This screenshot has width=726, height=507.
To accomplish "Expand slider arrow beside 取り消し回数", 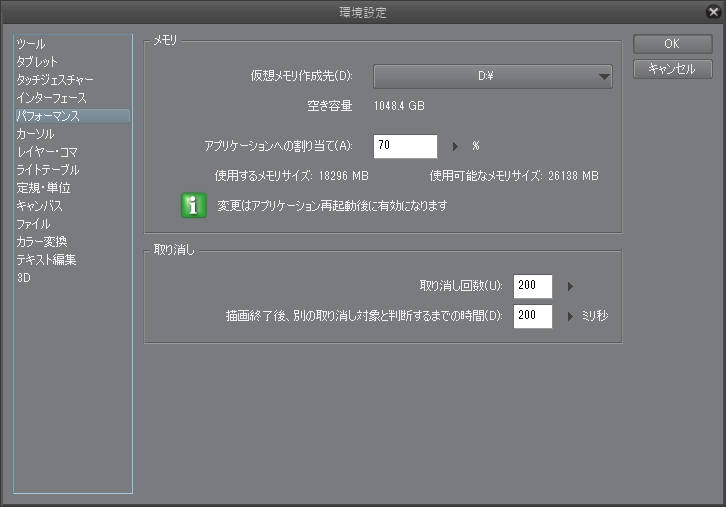I will coord(570,287).
